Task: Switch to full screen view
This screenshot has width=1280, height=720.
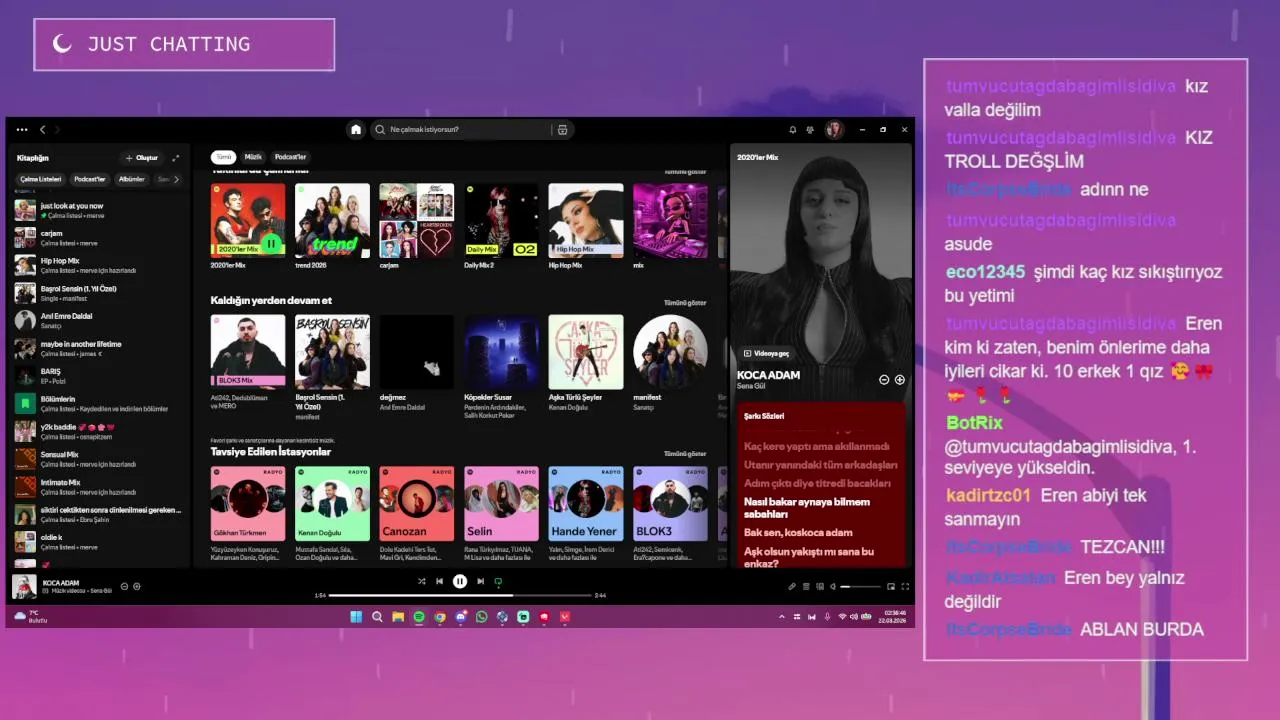Action: (x=905, y=586)
